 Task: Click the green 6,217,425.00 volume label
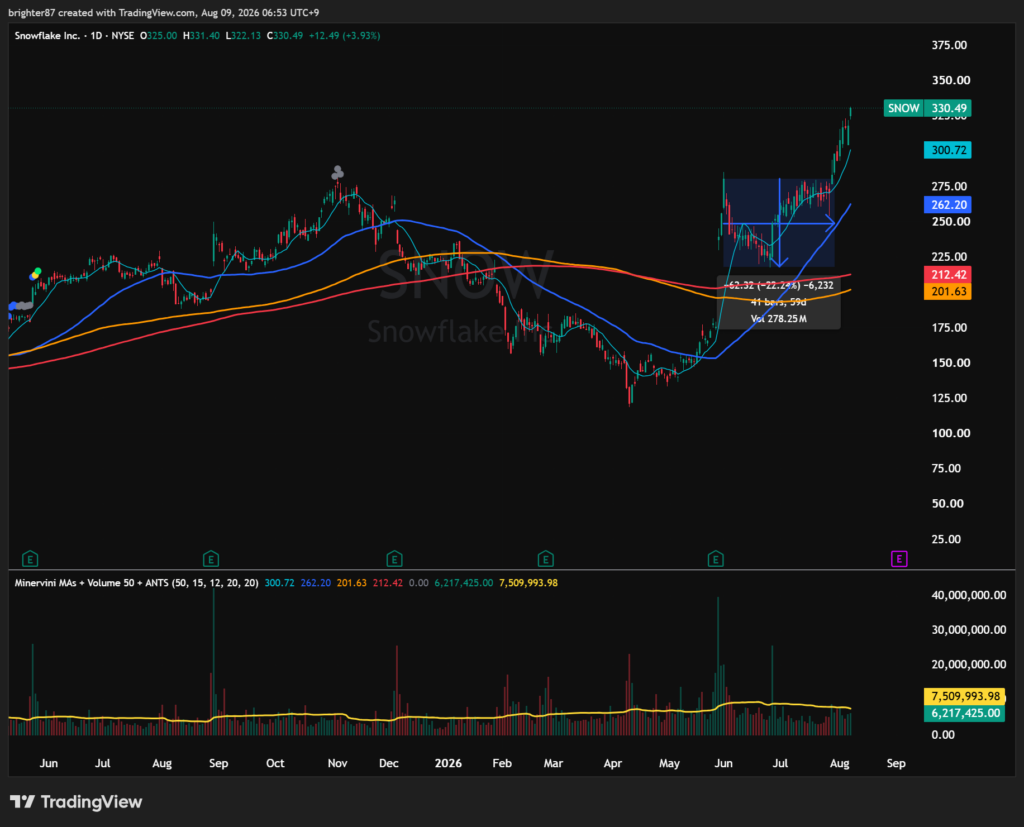pos(965,713)
